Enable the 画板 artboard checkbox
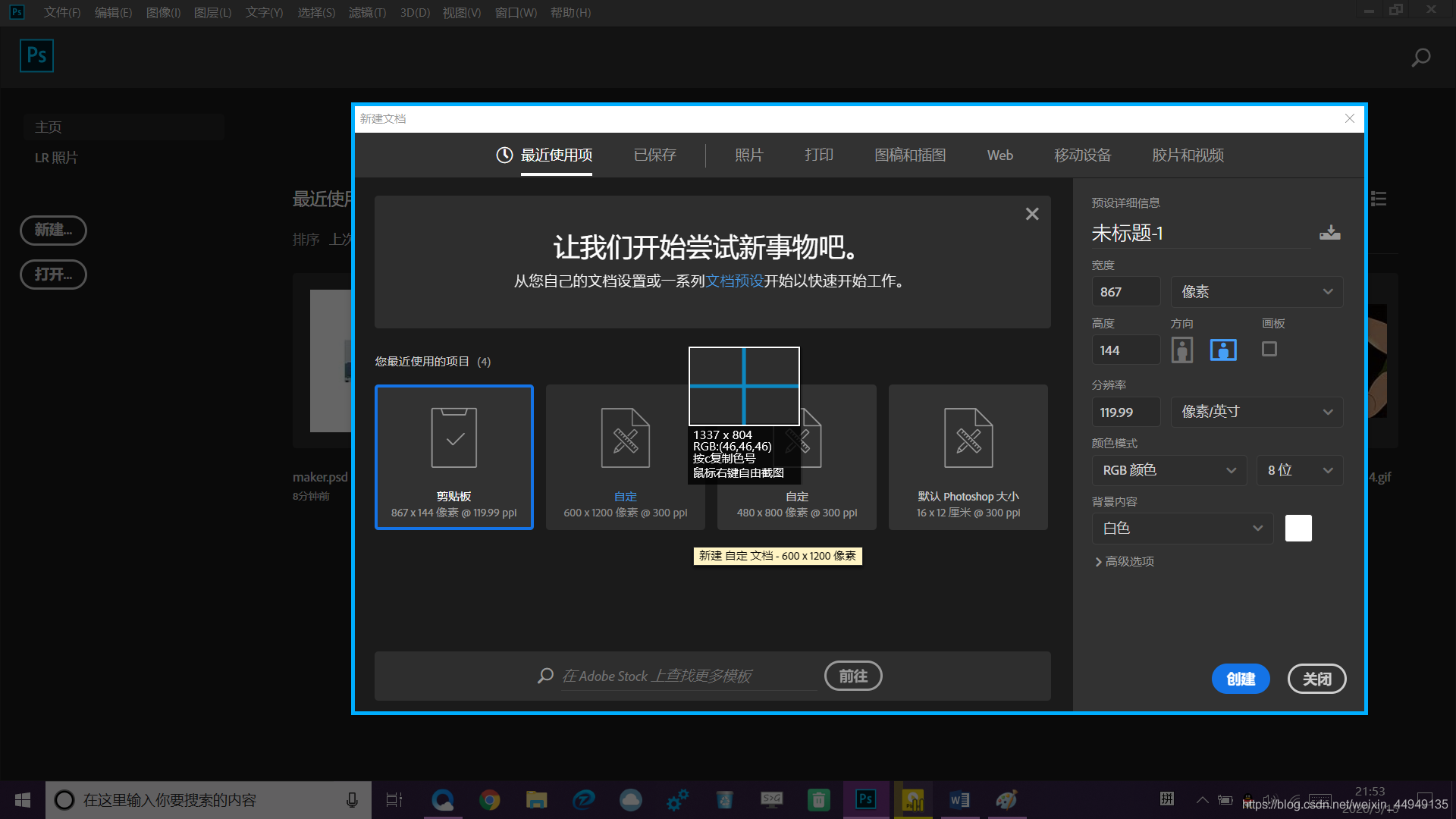This screenshot has height=819, width=1456. point(1269,349)
